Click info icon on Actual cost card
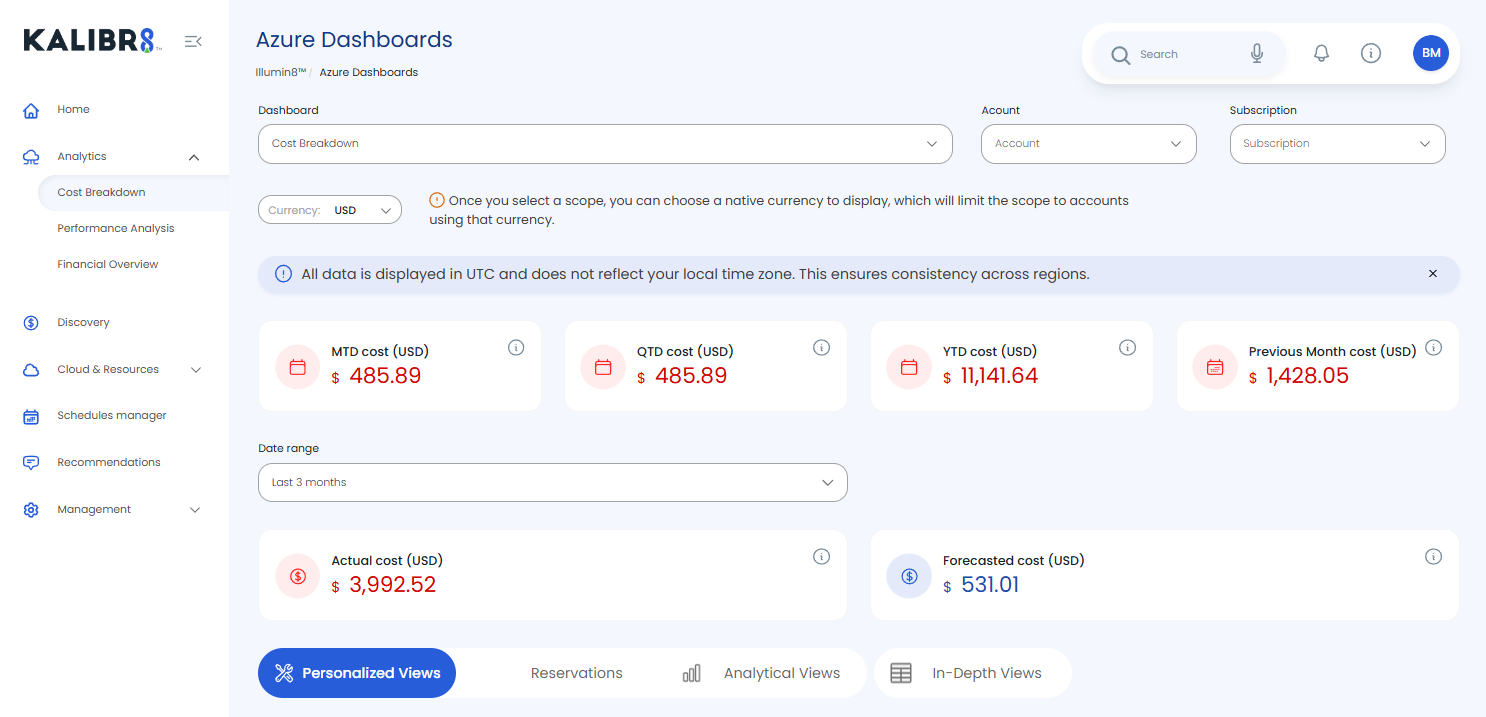 [x=822, y=557]
